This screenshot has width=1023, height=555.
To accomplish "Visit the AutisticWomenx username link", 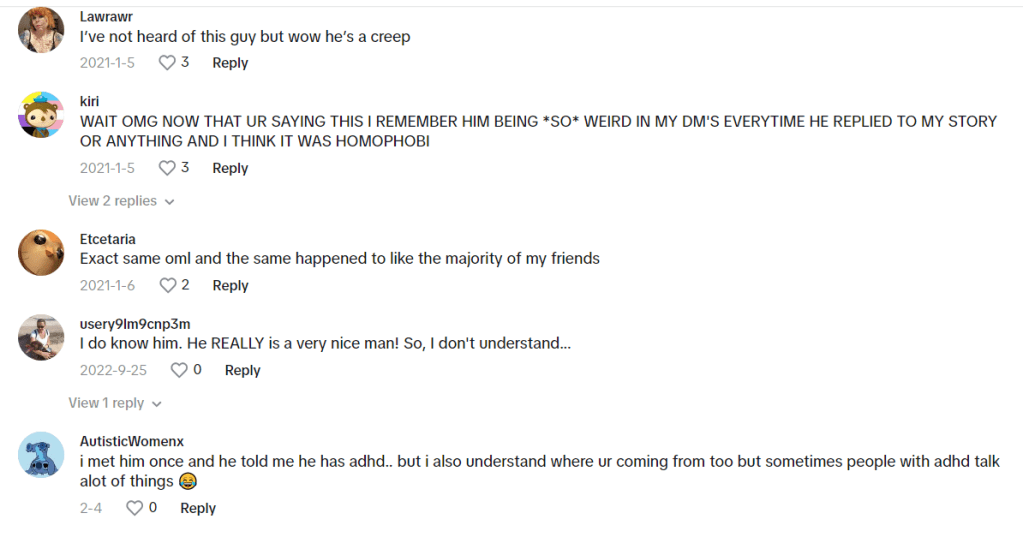I will pos(132,441).
